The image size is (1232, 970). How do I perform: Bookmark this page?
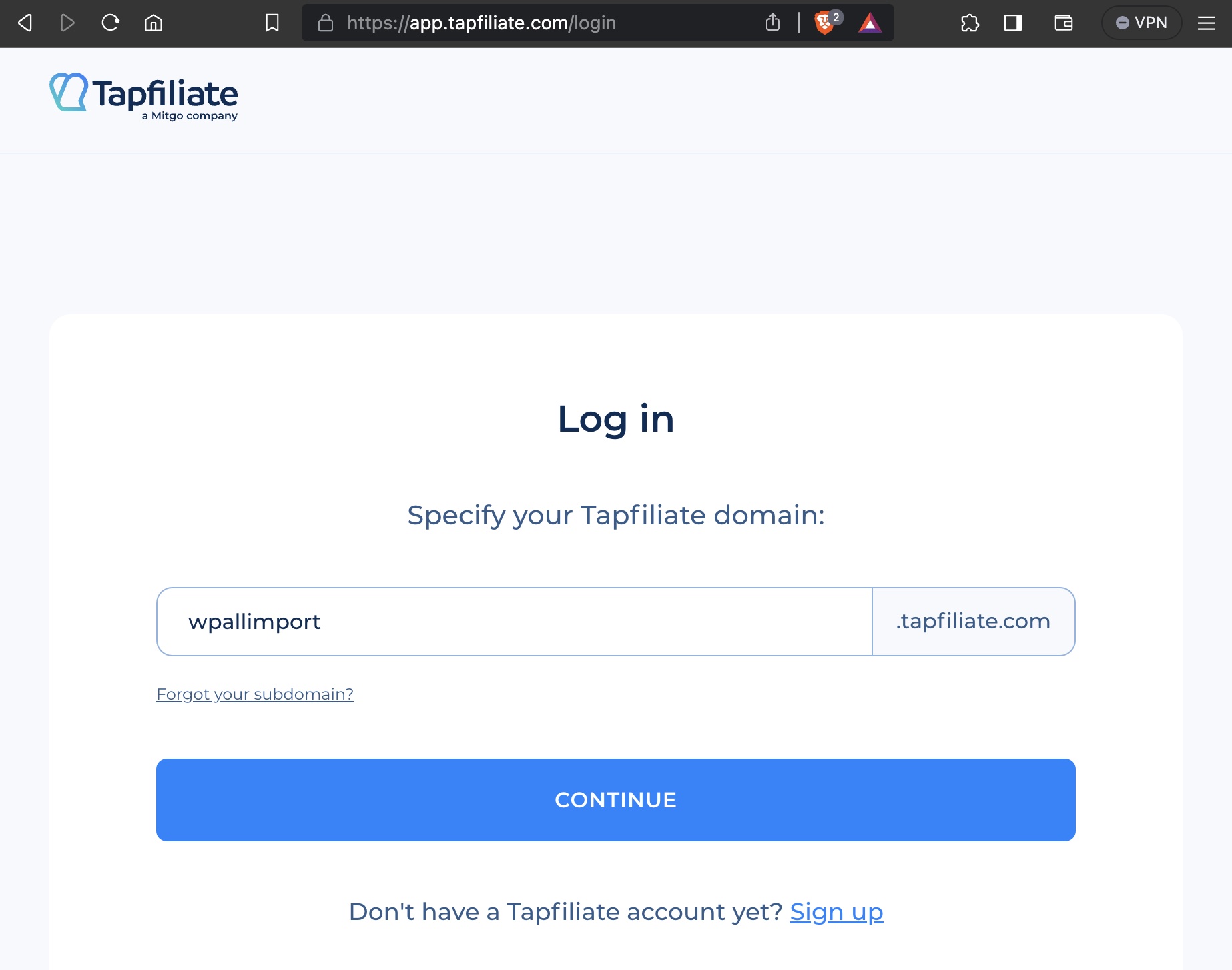[x=272, y=23]
